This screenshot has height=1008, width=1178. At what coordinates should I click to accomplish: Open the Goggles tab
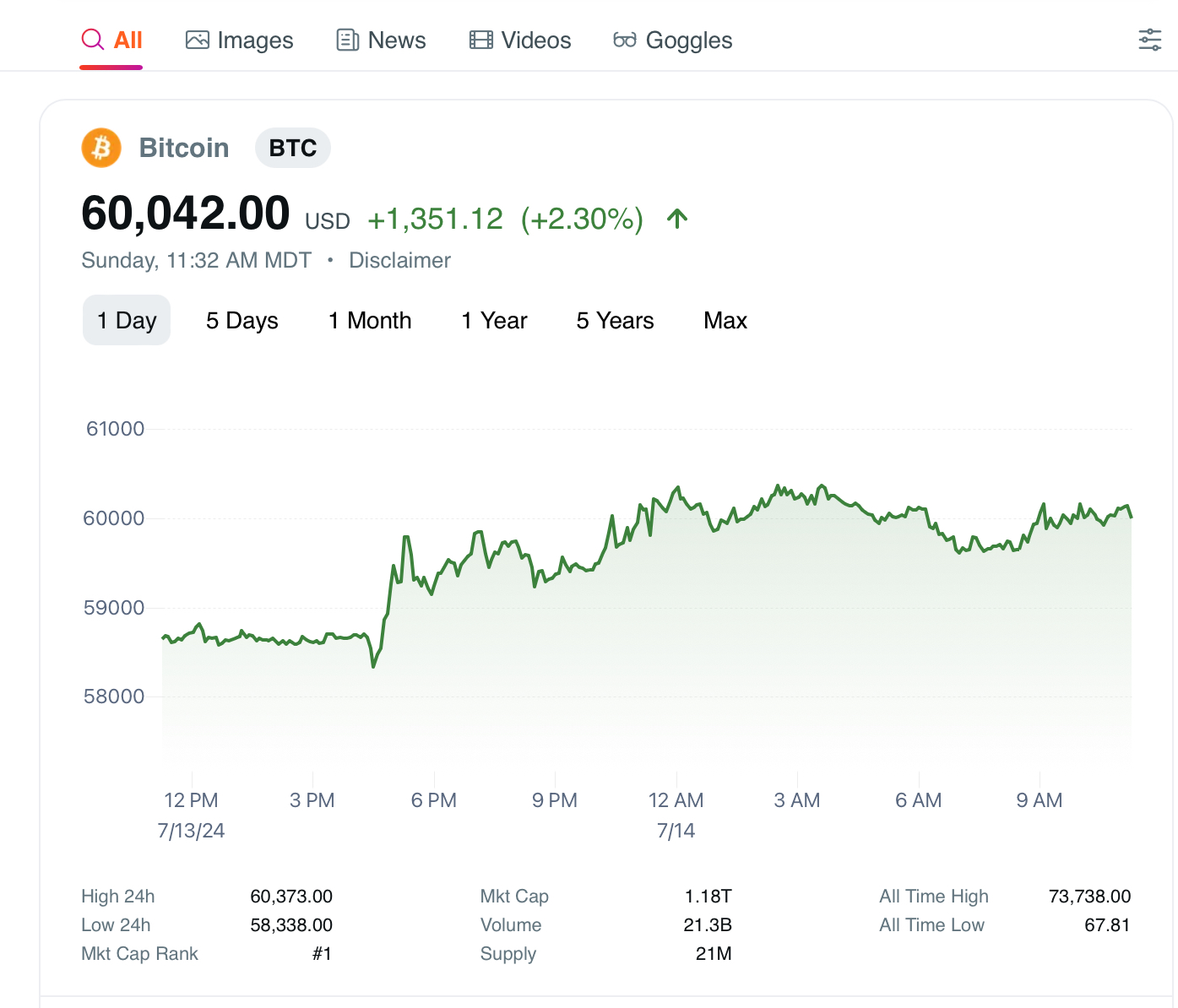coord(673,40)
